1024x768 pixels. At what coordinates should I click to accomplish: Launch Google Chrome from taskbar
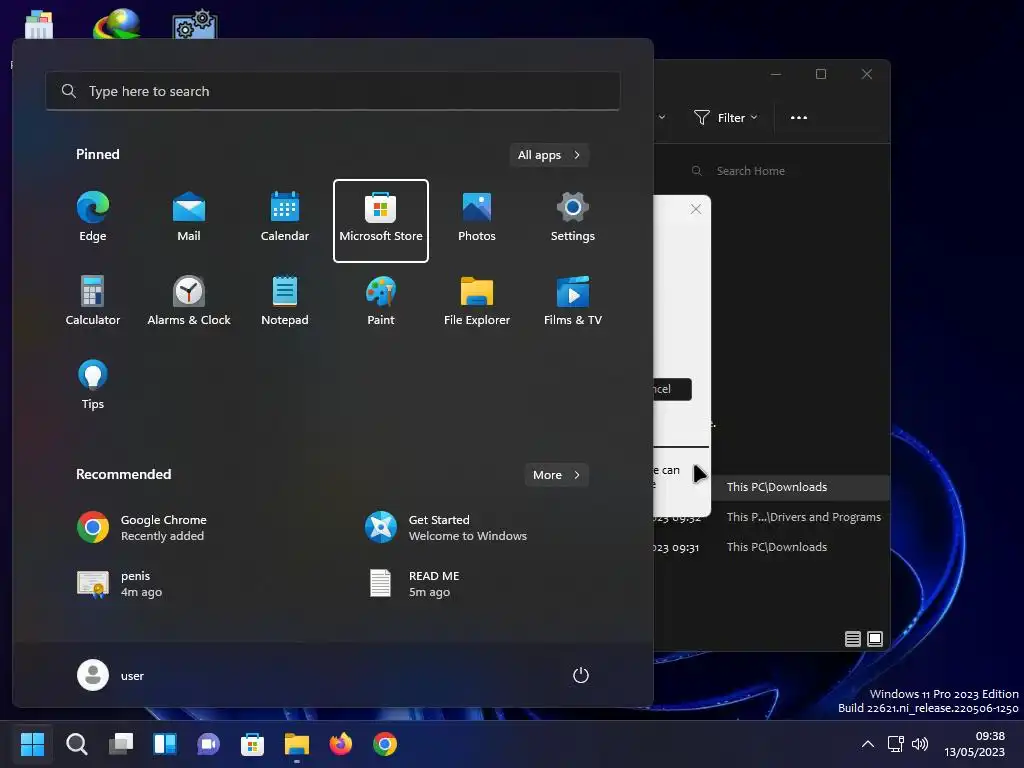385,744
